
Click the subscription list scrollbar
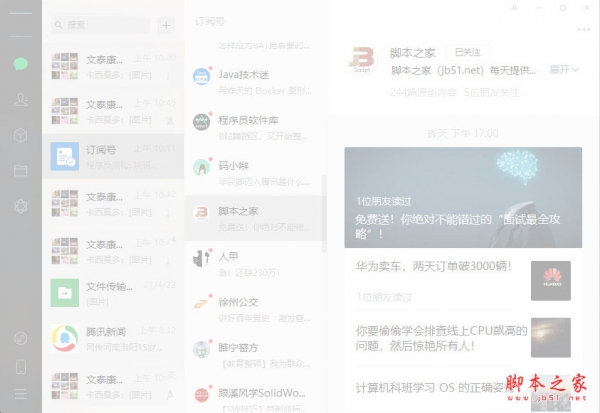pos(324,214)
